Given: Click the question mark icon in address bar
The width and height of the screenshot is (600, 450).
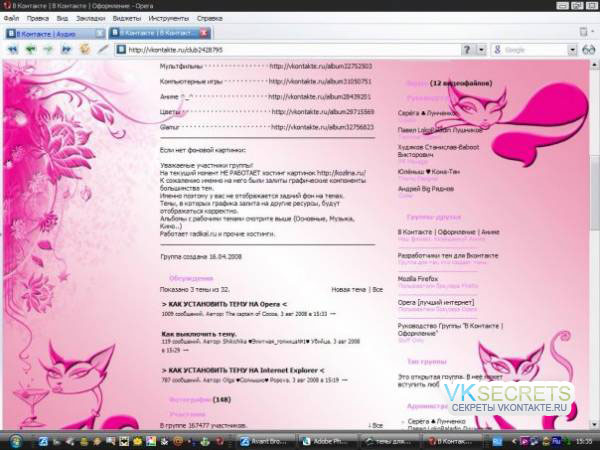Looking at the screenshot, I should [467, 50].
